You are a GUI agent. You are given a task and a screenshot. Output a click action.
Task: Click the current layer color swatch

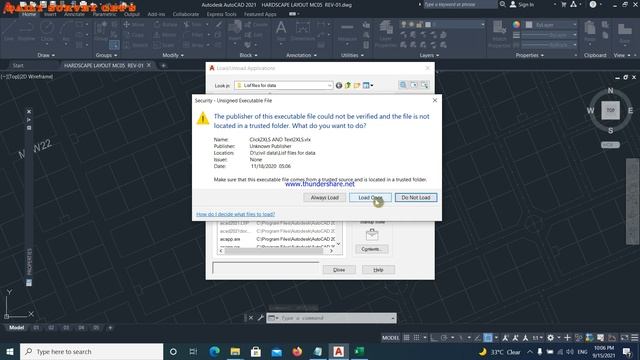(427, 24)
